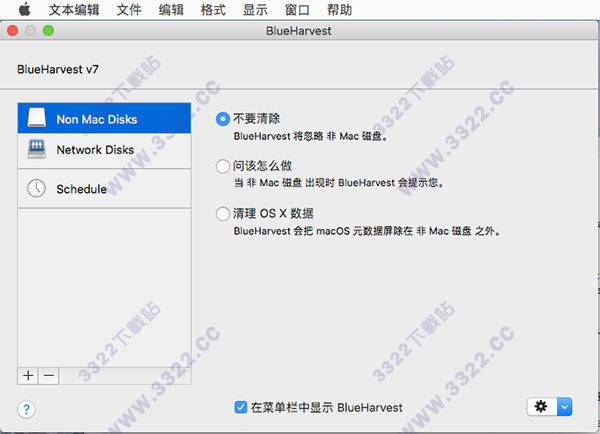Select Network Disks in sidebar
This screenshot has width=600, height=434.
(104, 150)
